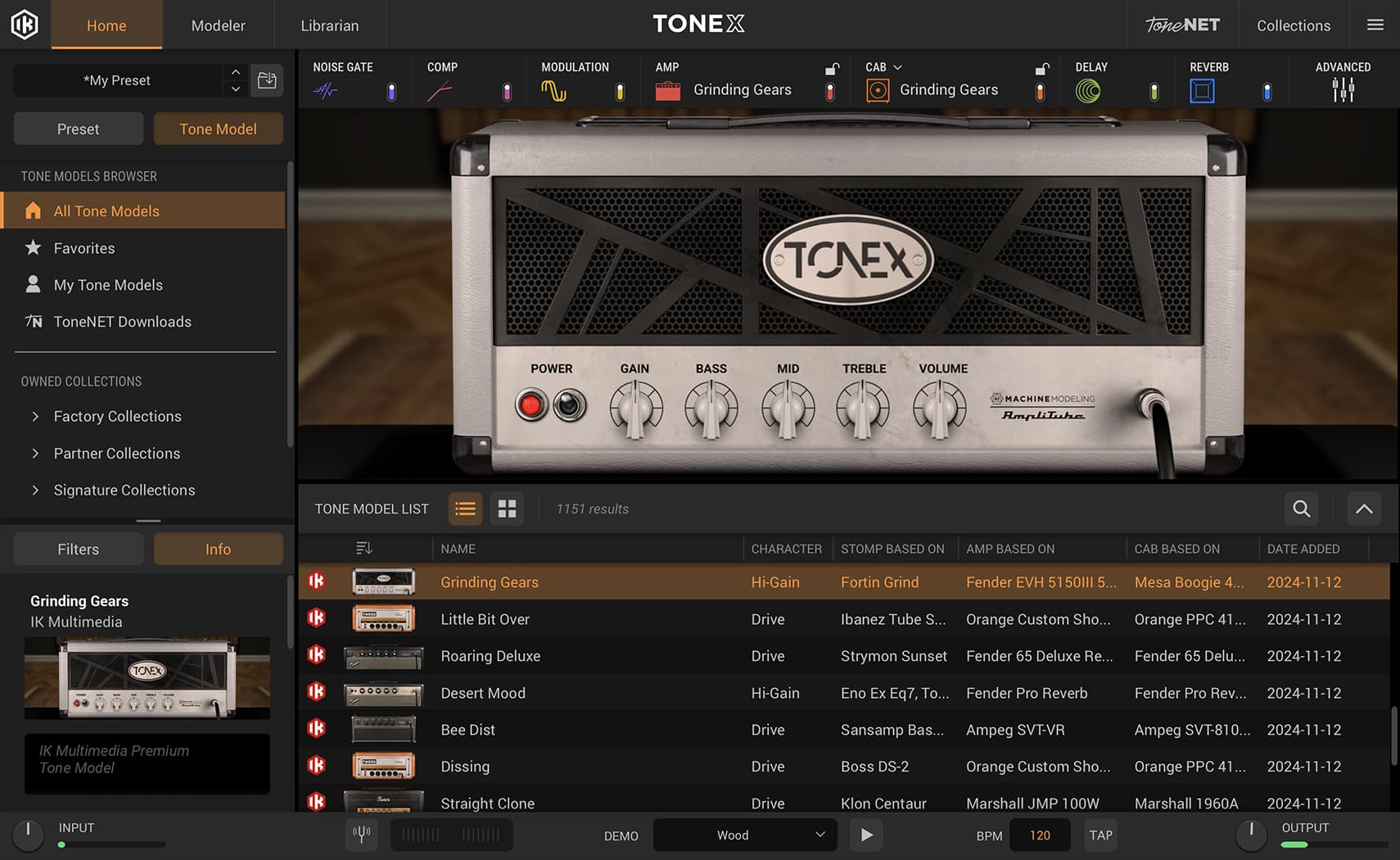The height and width of the screenshot is (860, 1400).
Task: Toggle the AMP lock icon
Action: coord(832,69)
